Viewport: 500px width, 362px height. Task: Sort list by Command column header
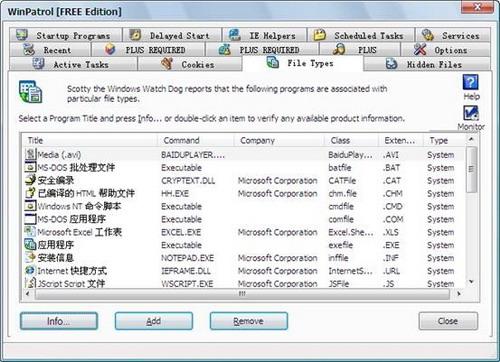point(197,140)
